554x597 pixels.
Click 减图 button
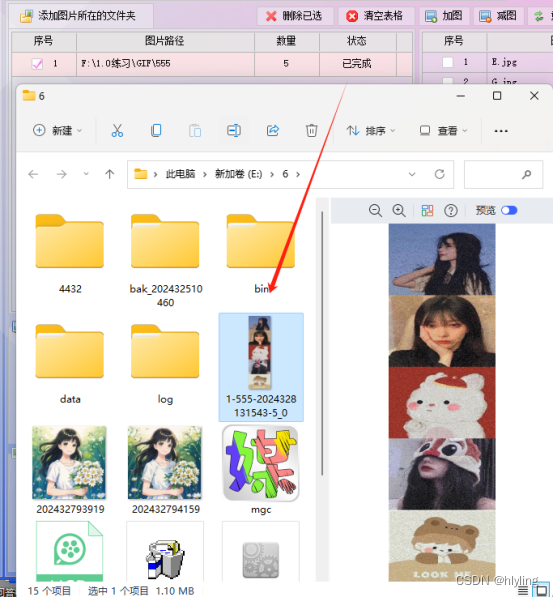(x=498, y=16)
